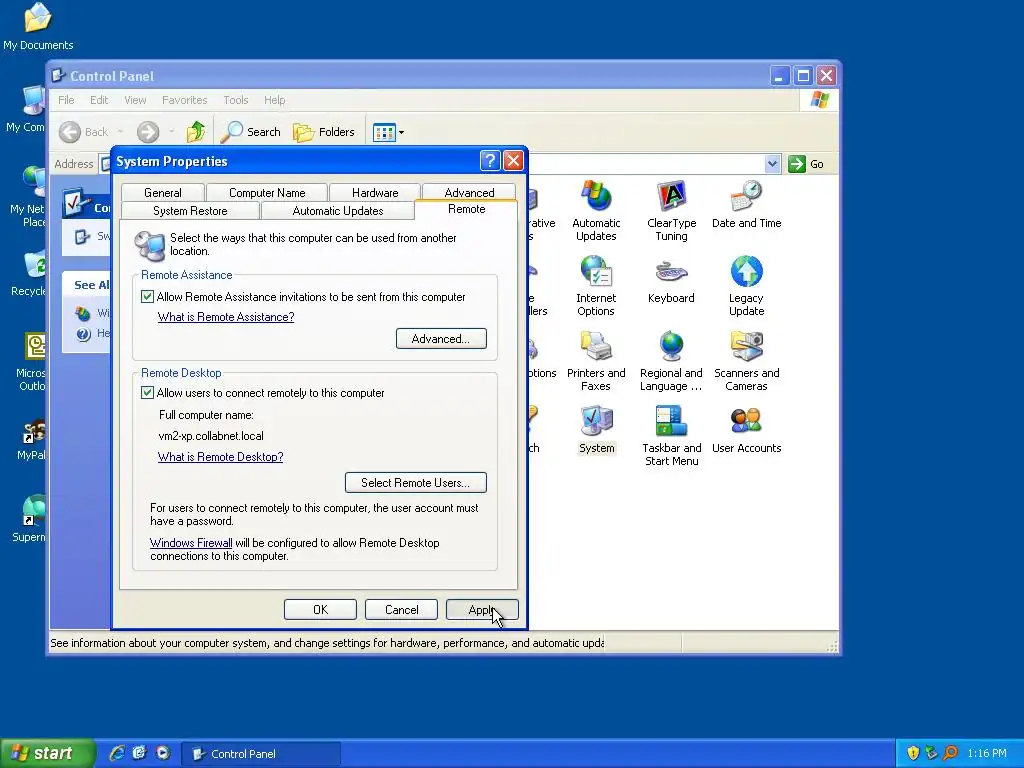1024x768 pixels.
Task: Select the System control panel icon
Action: point(596,429)
